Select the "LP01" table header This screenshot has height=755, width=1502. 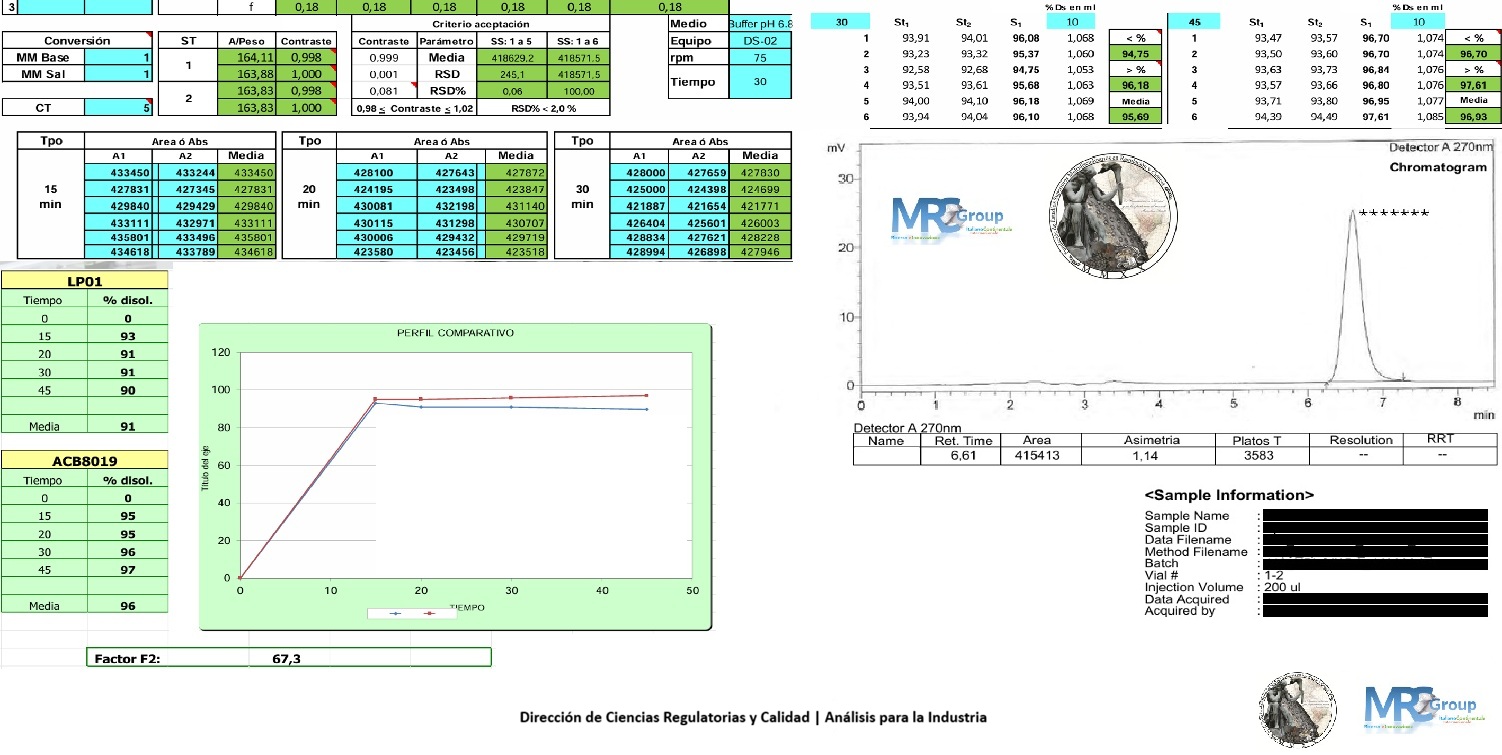tap(85, 281)
